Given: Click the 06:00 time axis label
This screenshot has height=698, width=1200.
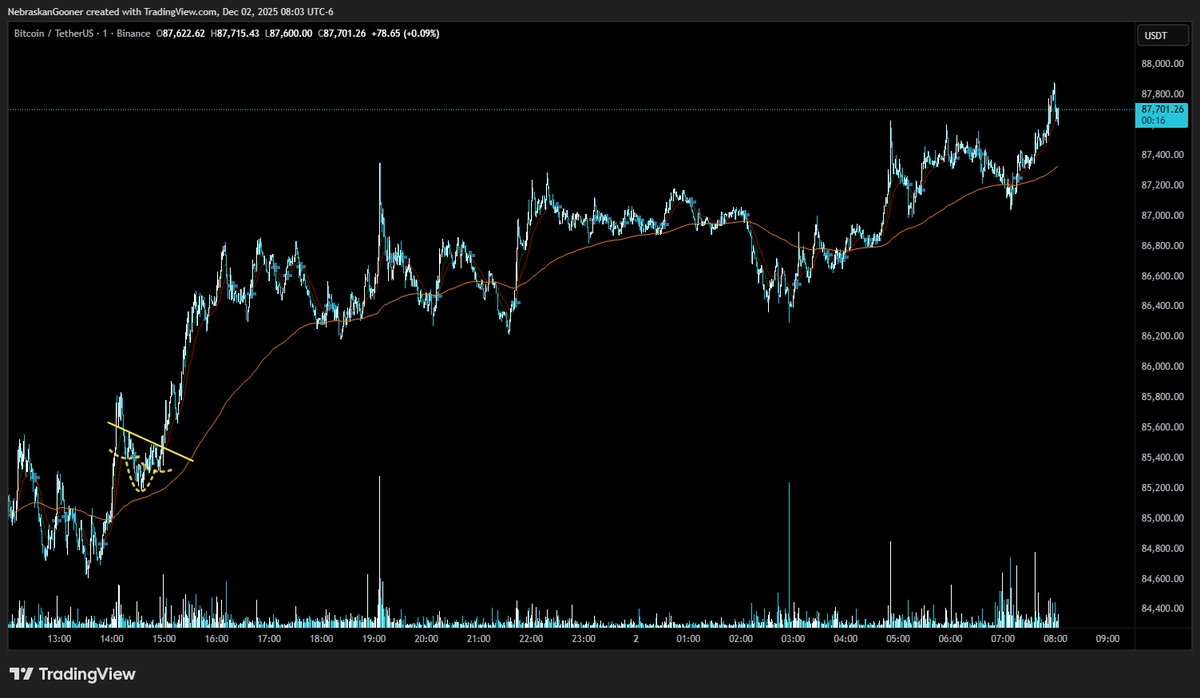Looking at the screenshot, I should pyautogui.click(x=950, y=638).
